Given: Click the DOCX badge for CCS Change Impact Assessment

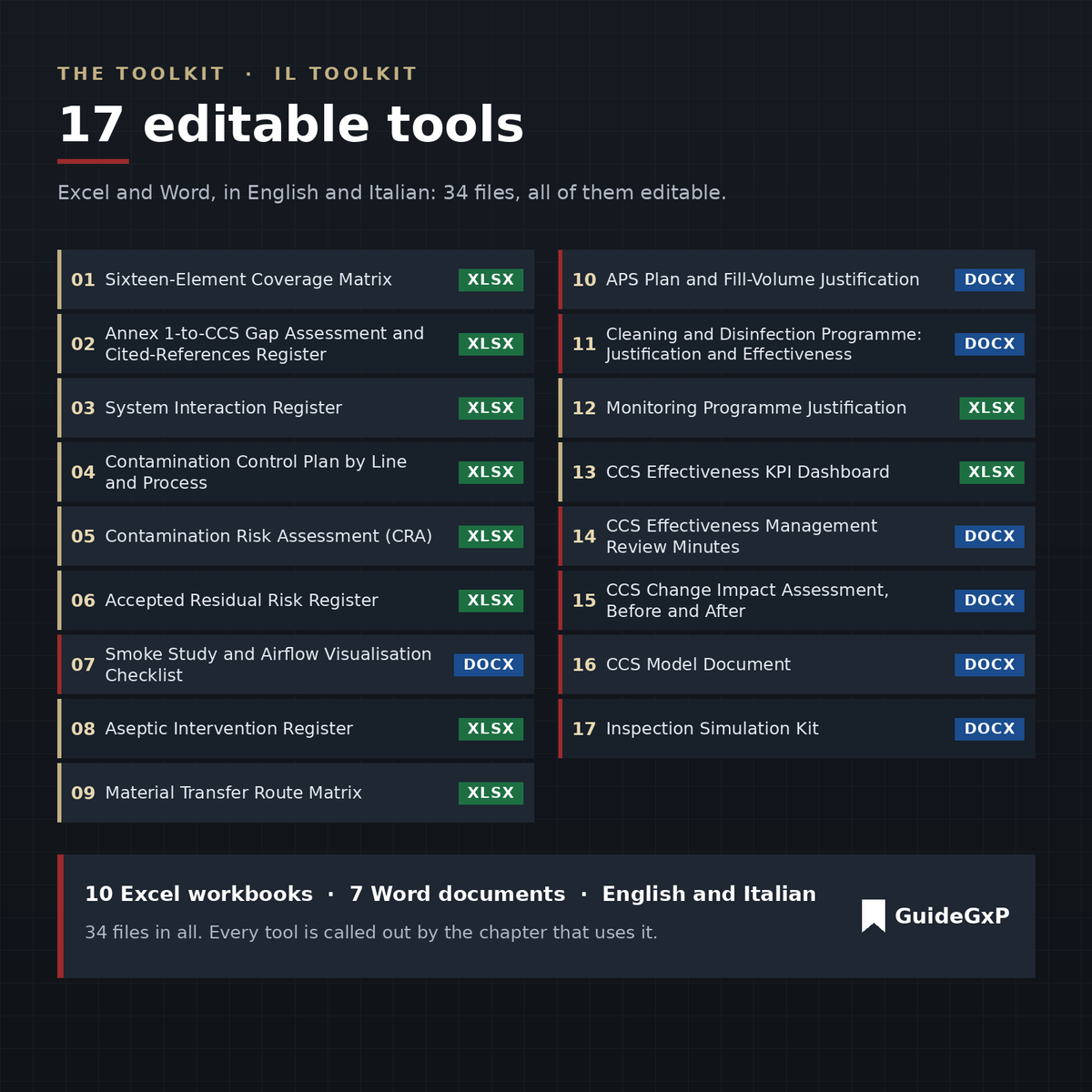Looking at the screenshot, I should pos(989,601).
